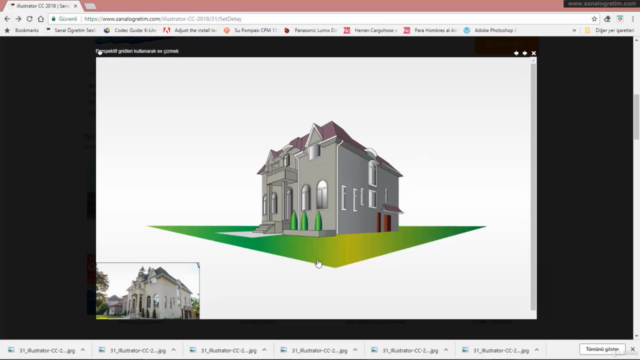Bookmark this page with the star icon
640x360 pixels.
(594, 19)
